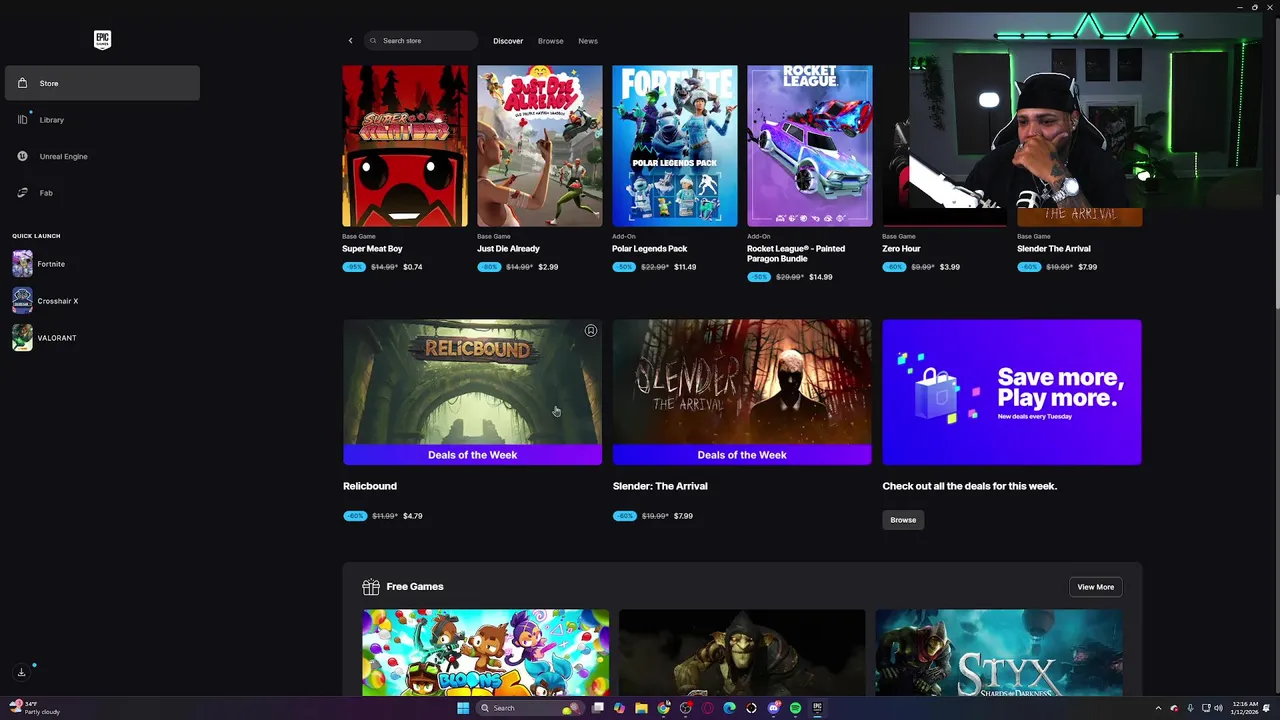Open Discord from the taskbar
This screenshot has width=1280, height=720.
774,708
